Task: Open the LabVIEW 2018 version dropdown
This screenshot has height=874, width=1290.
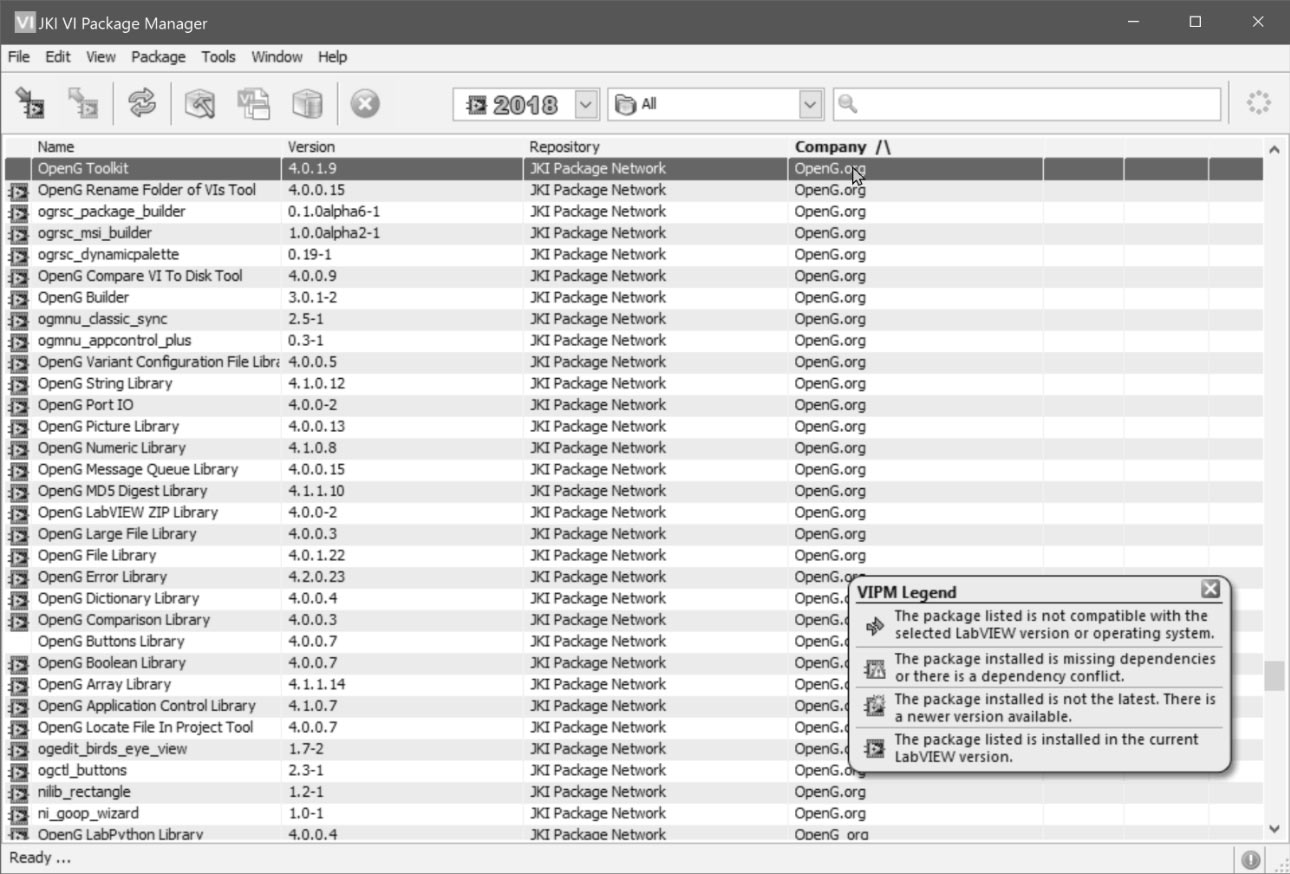Action: (x=586, y=104)
